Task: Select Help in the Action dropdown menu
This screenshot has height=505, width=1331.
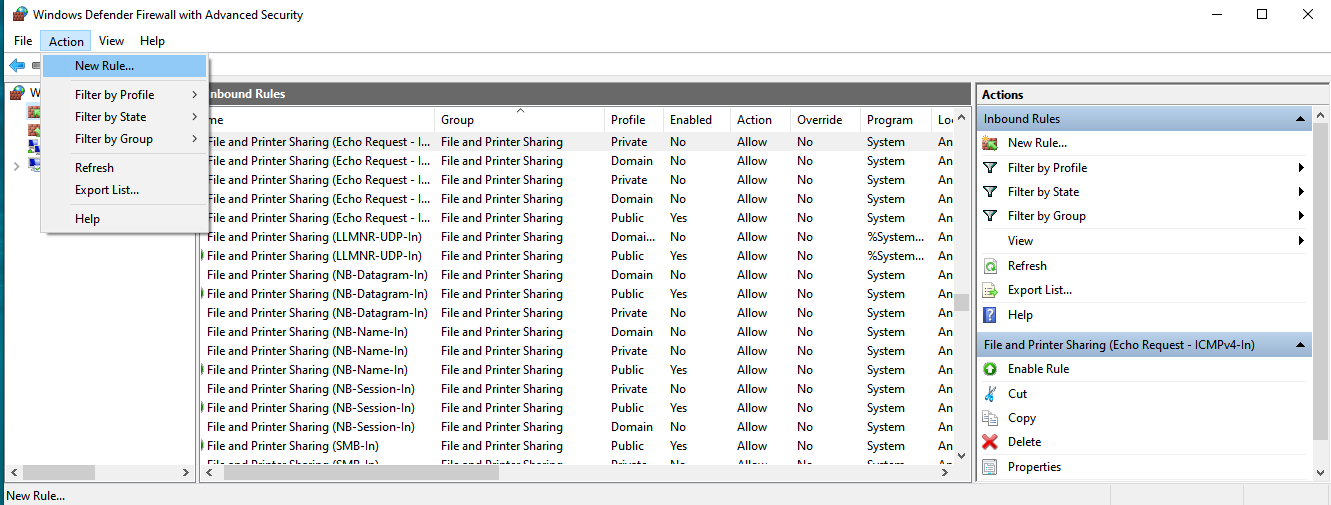Action: click(x=124, y=219)
